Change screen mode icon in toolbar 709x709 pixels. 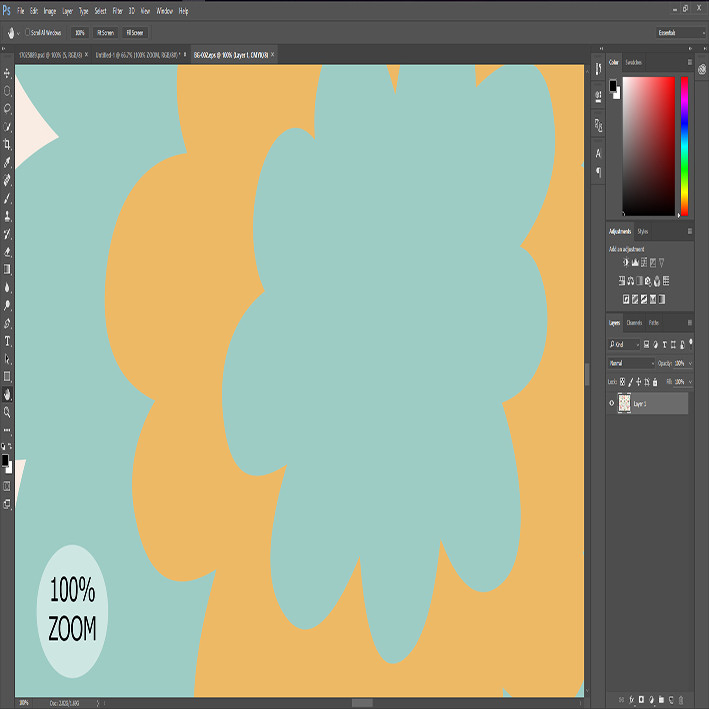[7, 504]
